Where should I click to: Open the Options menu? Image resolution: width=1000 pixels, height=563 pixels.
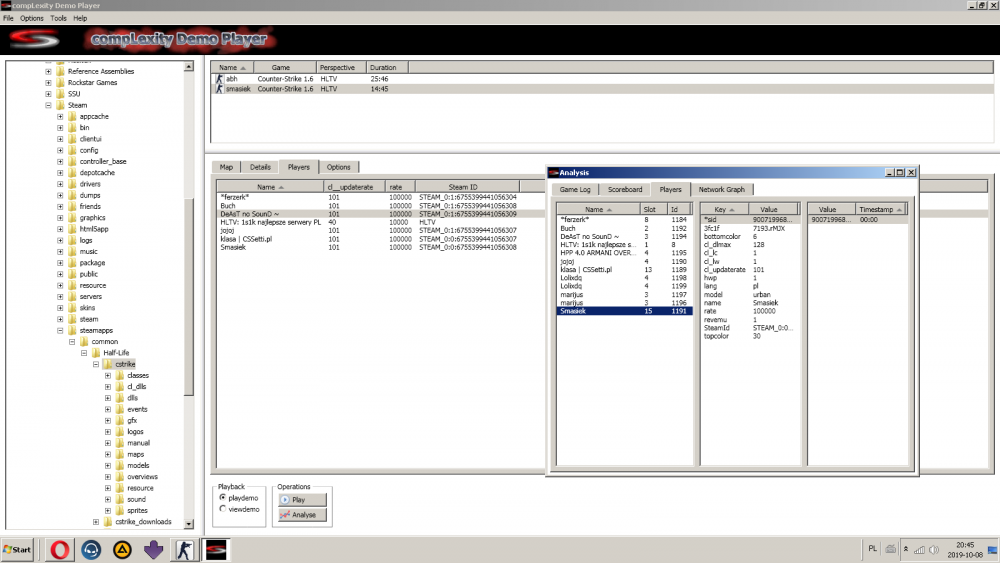[x=31, y=18]
